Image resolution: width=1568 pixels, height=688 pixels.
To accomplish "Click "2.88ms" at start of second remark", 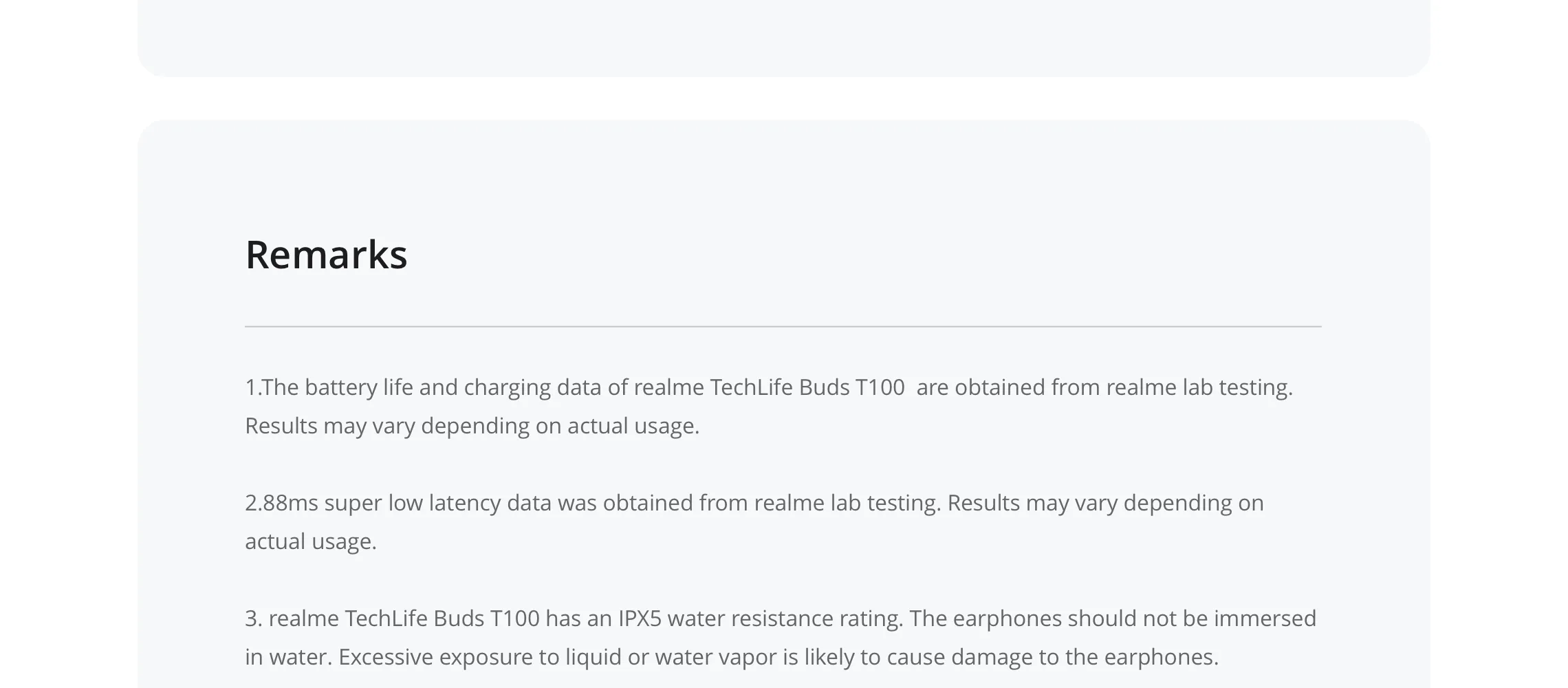I will pos(281,503).
